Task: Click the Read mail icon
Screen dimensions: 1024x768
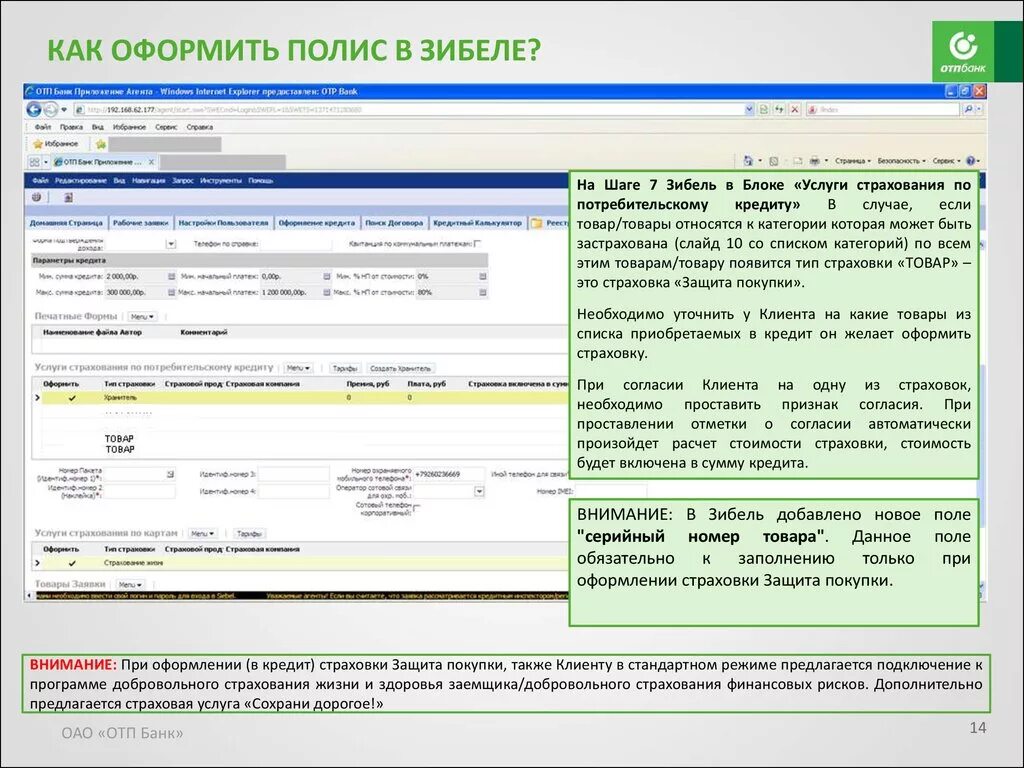Action: coord(797,161)
